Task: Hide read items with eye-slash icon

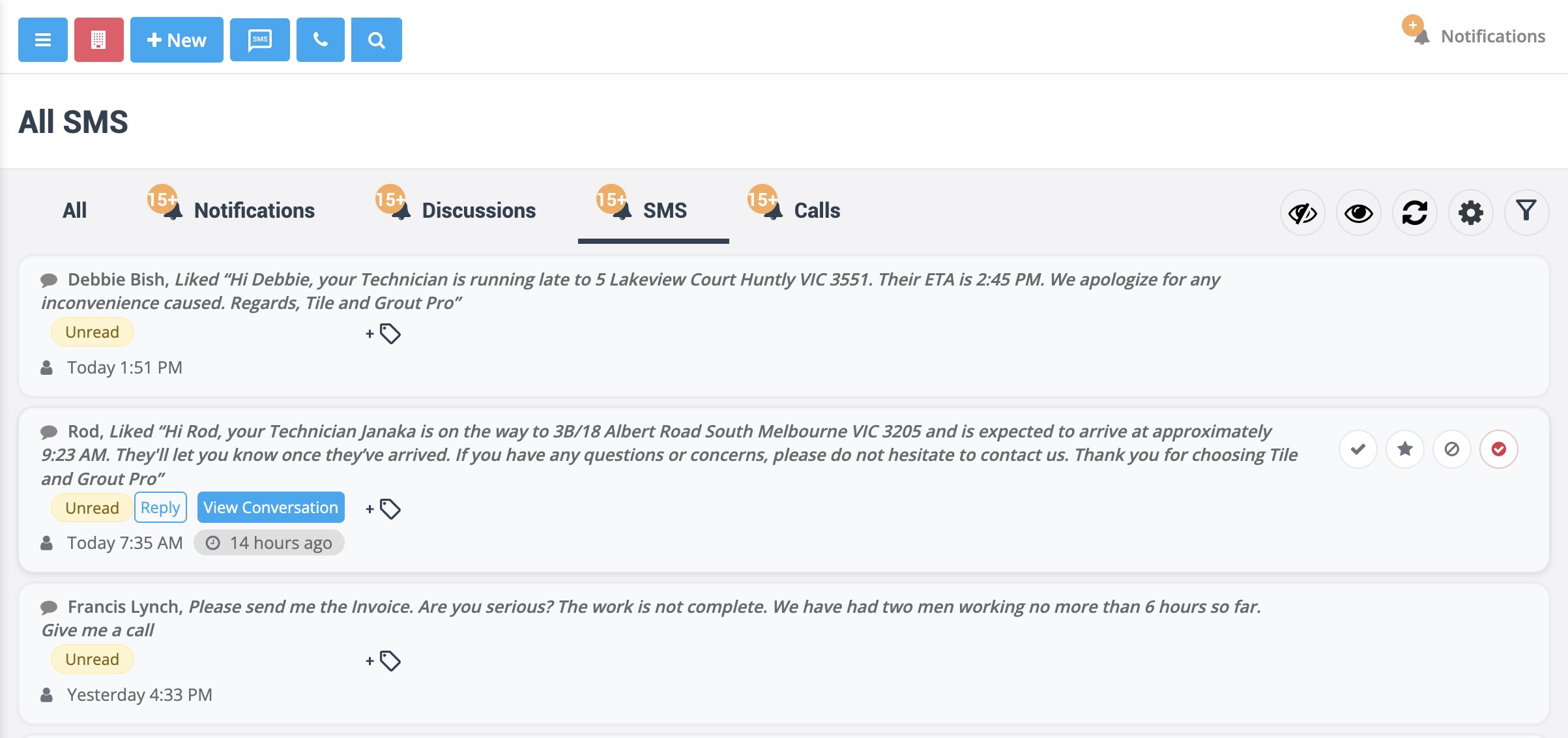Action: [x=1302, y=212]
